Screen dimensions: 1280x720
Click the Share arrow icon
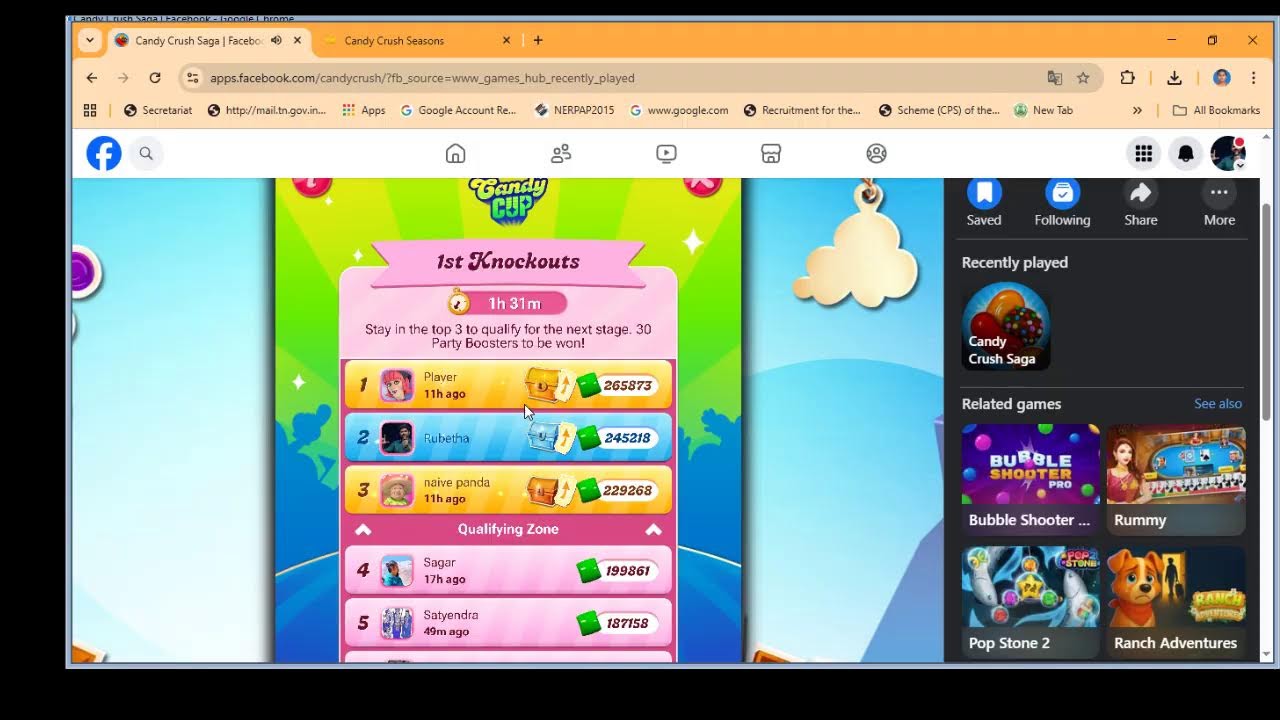tap(1140, 193)
